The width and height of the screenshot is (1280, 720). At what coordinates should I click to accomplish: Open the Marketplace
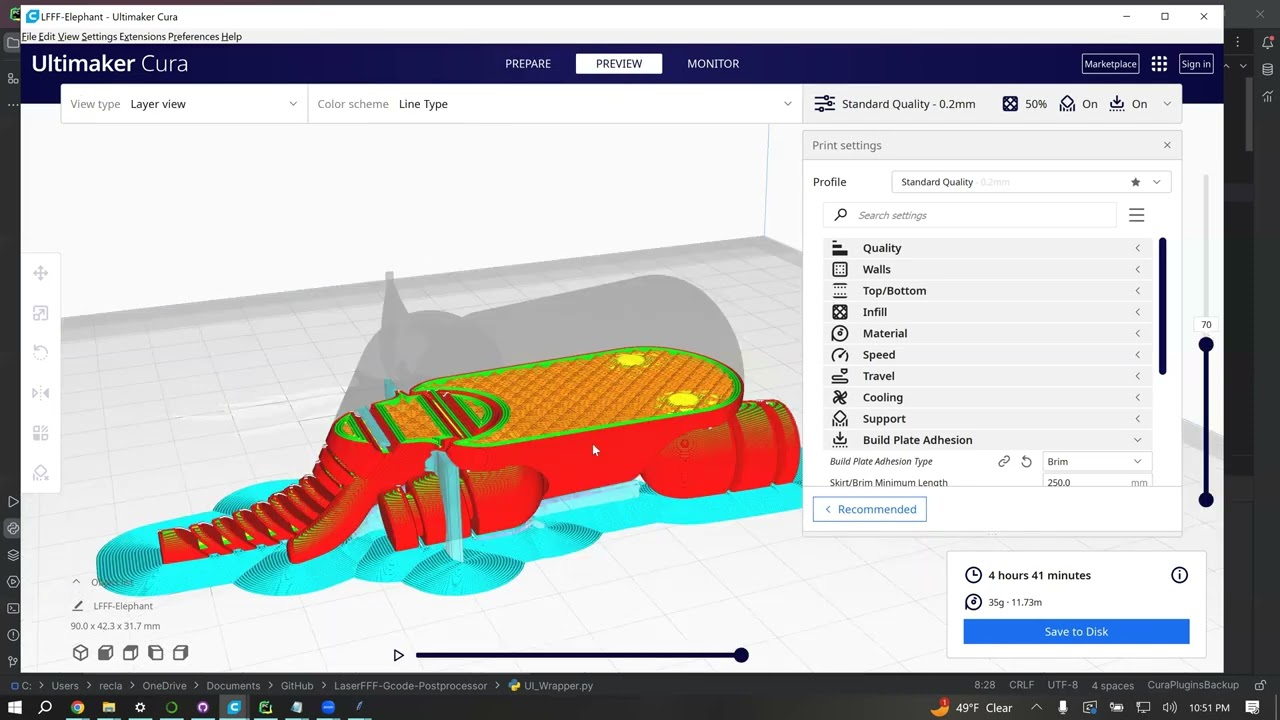coord(1110,64)
